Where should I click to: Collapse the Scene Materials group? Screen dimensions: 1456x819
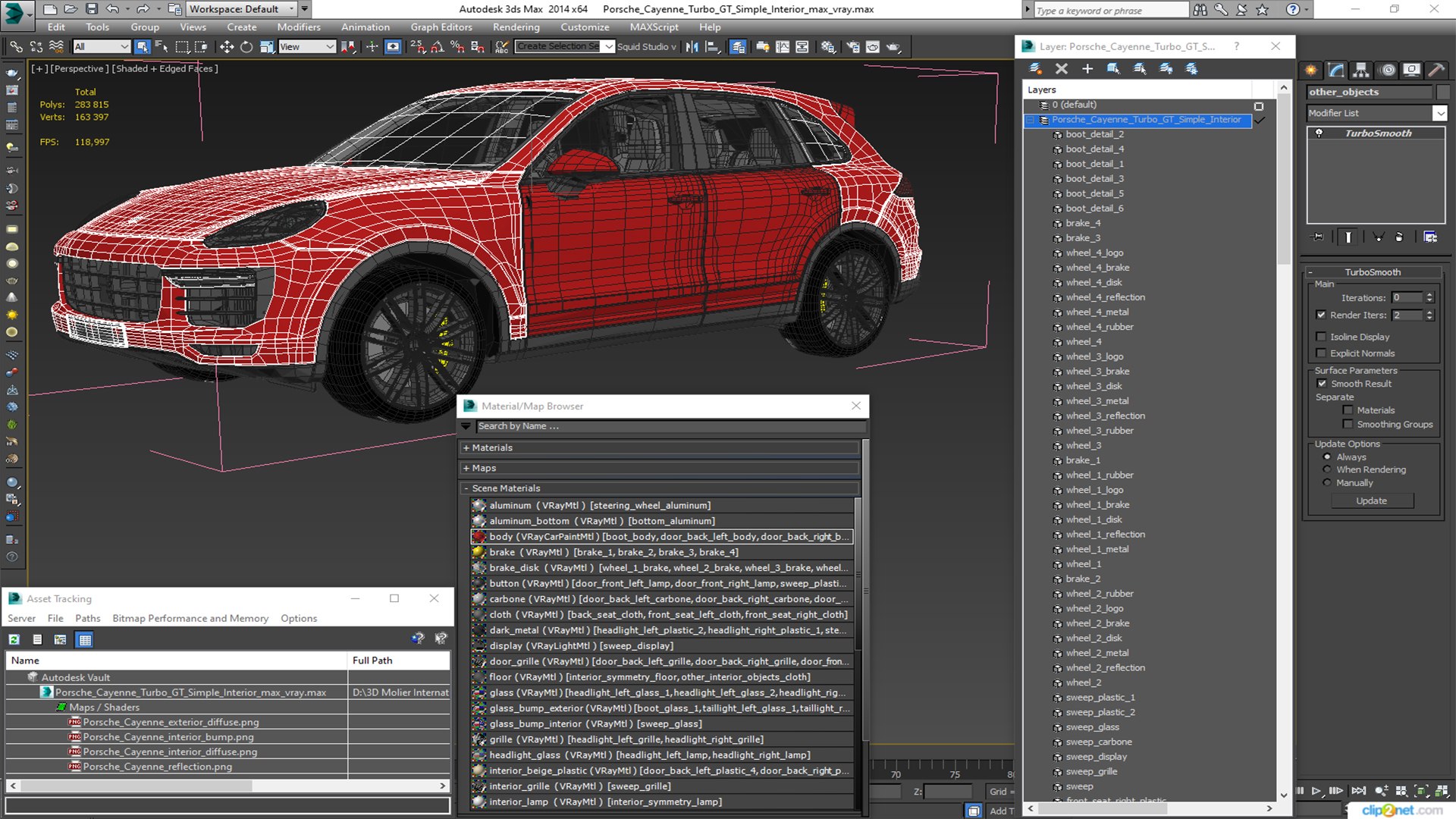(466, 488)
